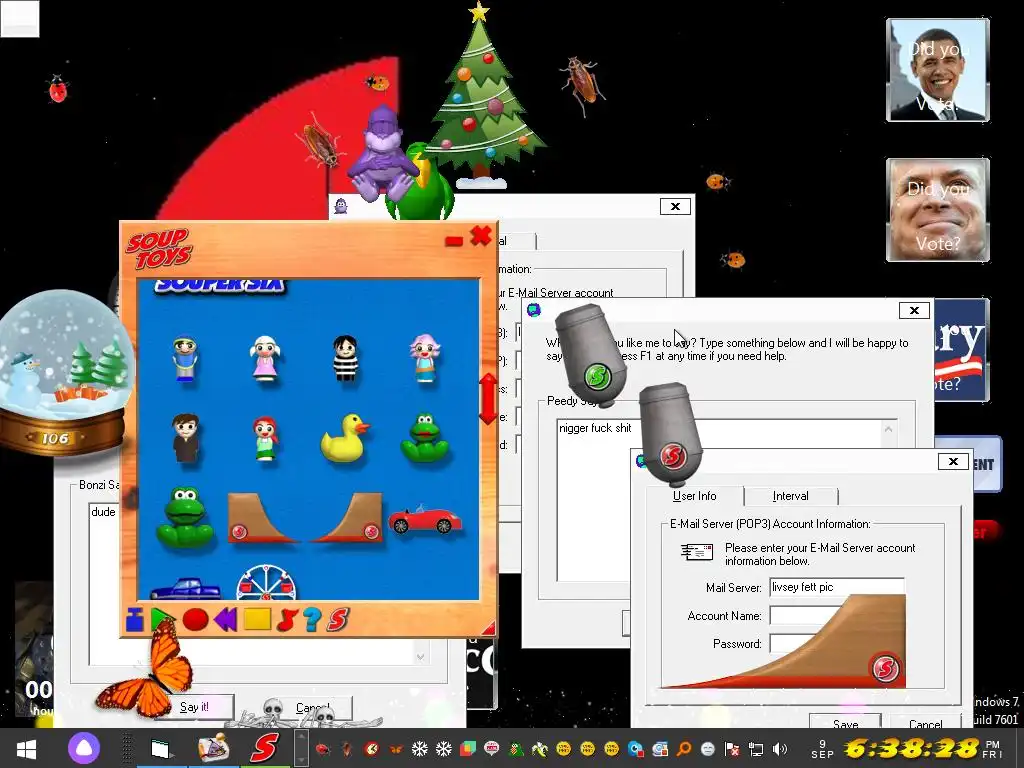Click Say it! in the Bonzi dialog
The image size is (1024, 768).
(x=195, y=707)
